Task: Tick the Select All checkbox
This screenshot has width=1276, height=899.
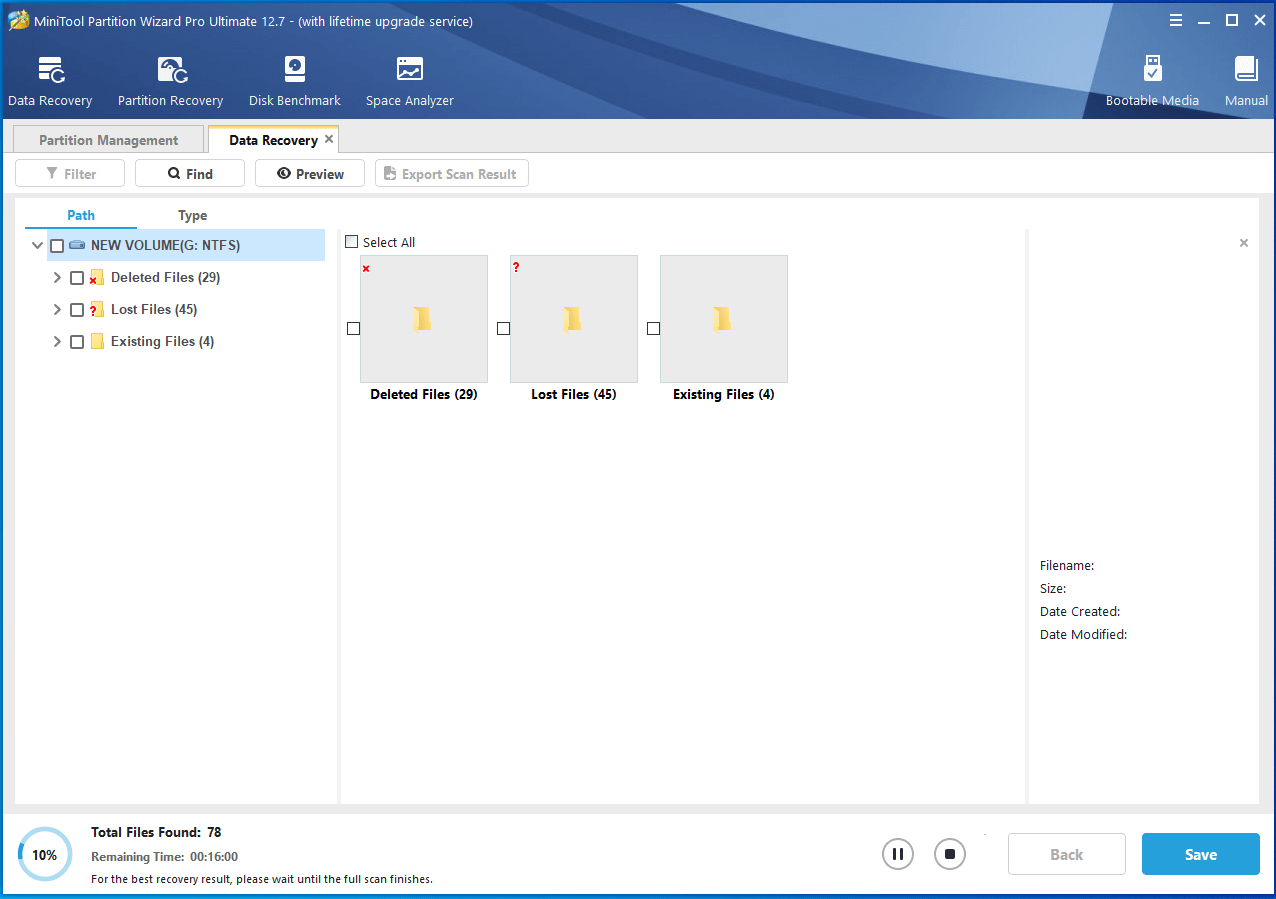Action: coord(351,242)
